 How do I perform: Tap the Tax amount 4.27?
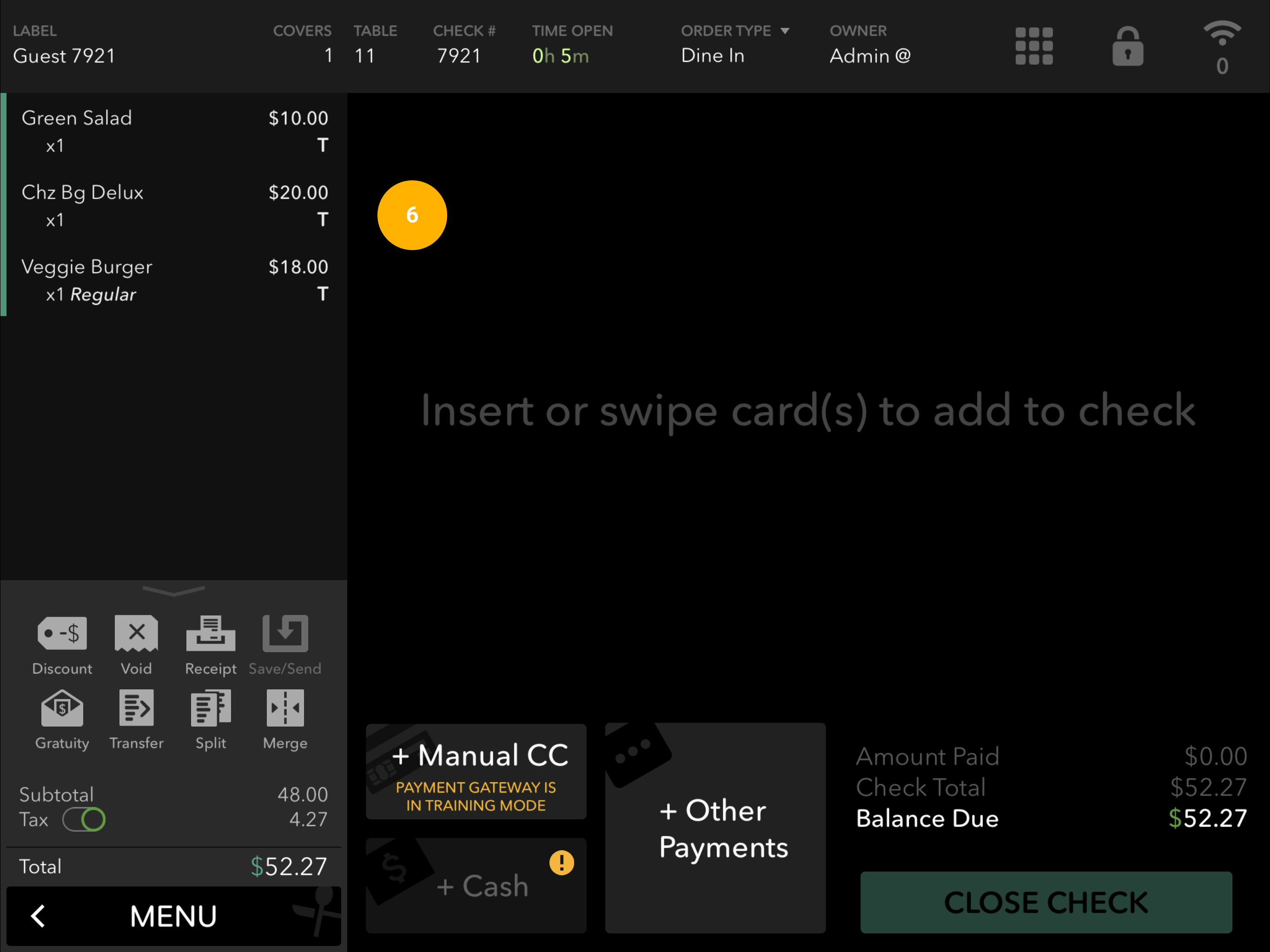[308, 820]
